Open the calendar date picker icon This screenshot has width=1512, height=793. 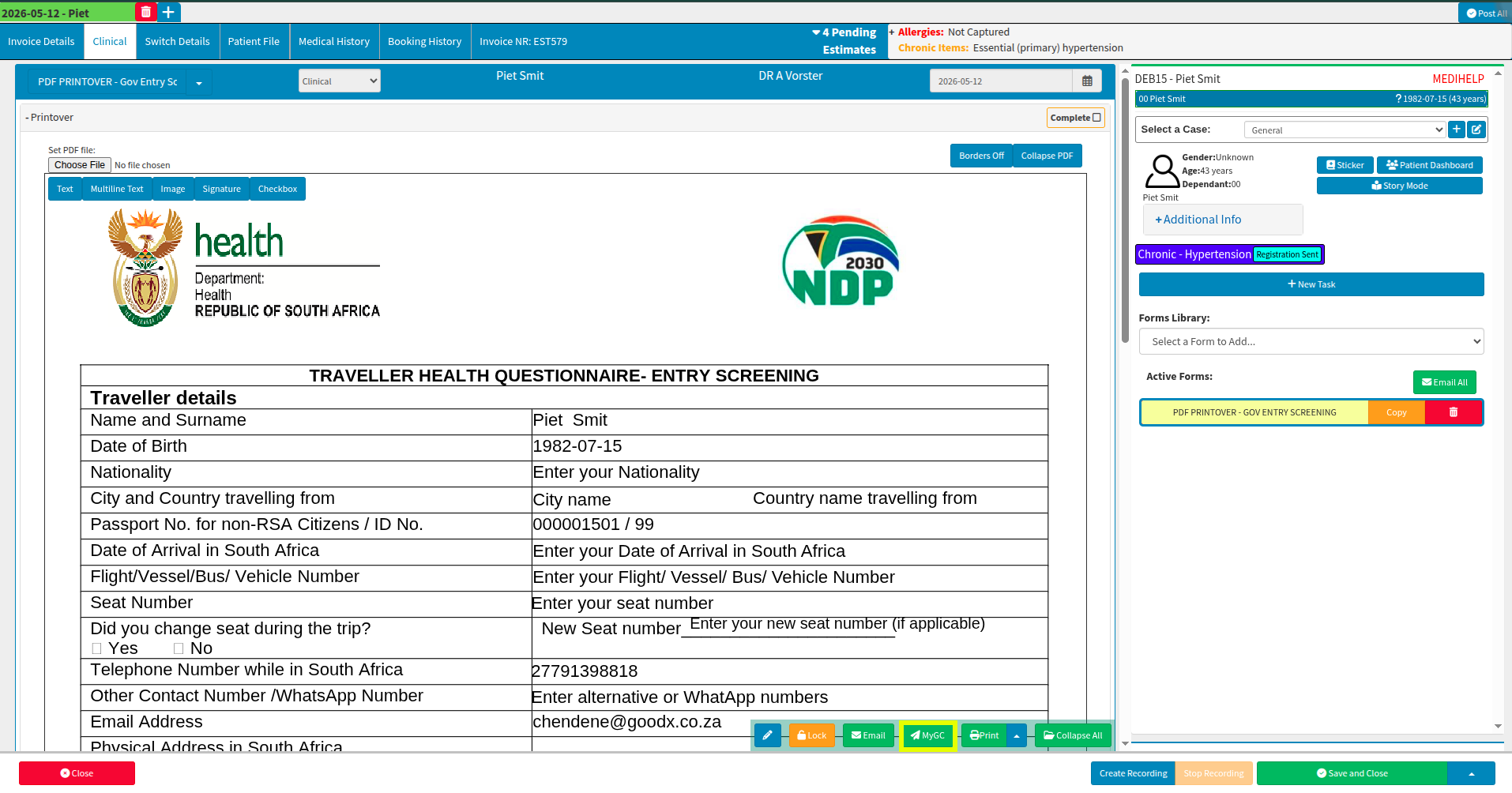click(x=1087, y=81)
